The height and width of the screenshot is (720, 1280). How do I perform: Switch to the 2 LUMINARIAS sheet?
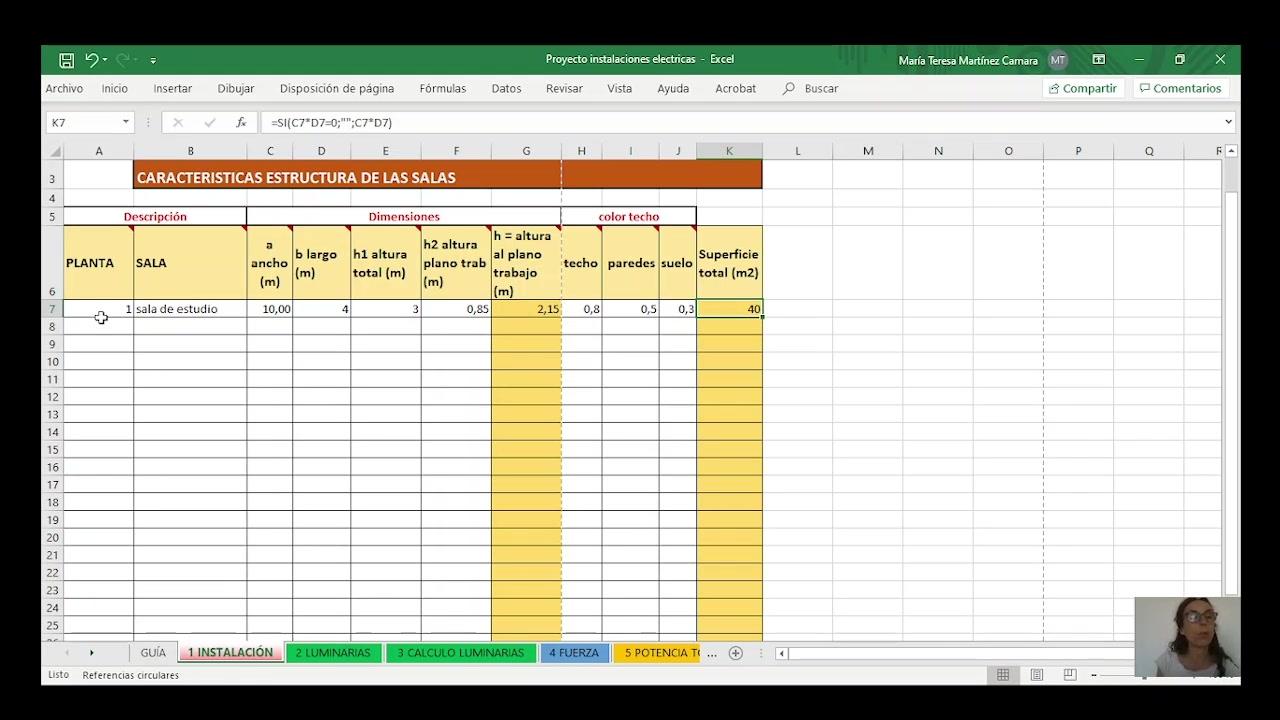333,653
